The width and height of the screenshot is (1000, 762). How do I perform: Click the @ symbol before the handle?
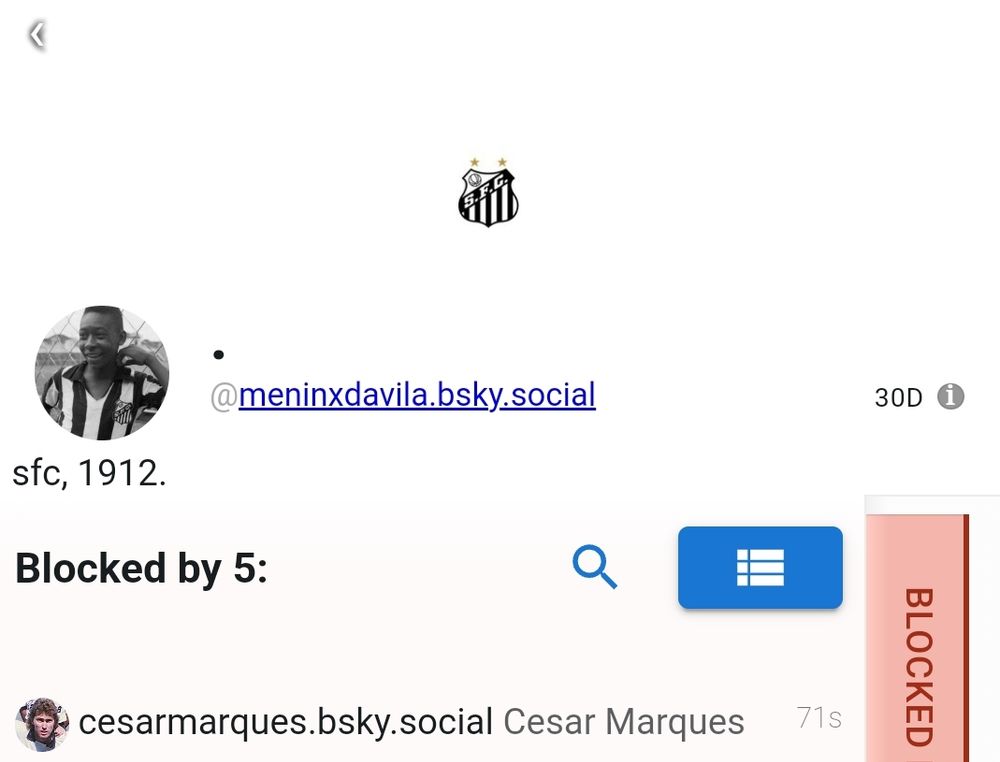224,396
